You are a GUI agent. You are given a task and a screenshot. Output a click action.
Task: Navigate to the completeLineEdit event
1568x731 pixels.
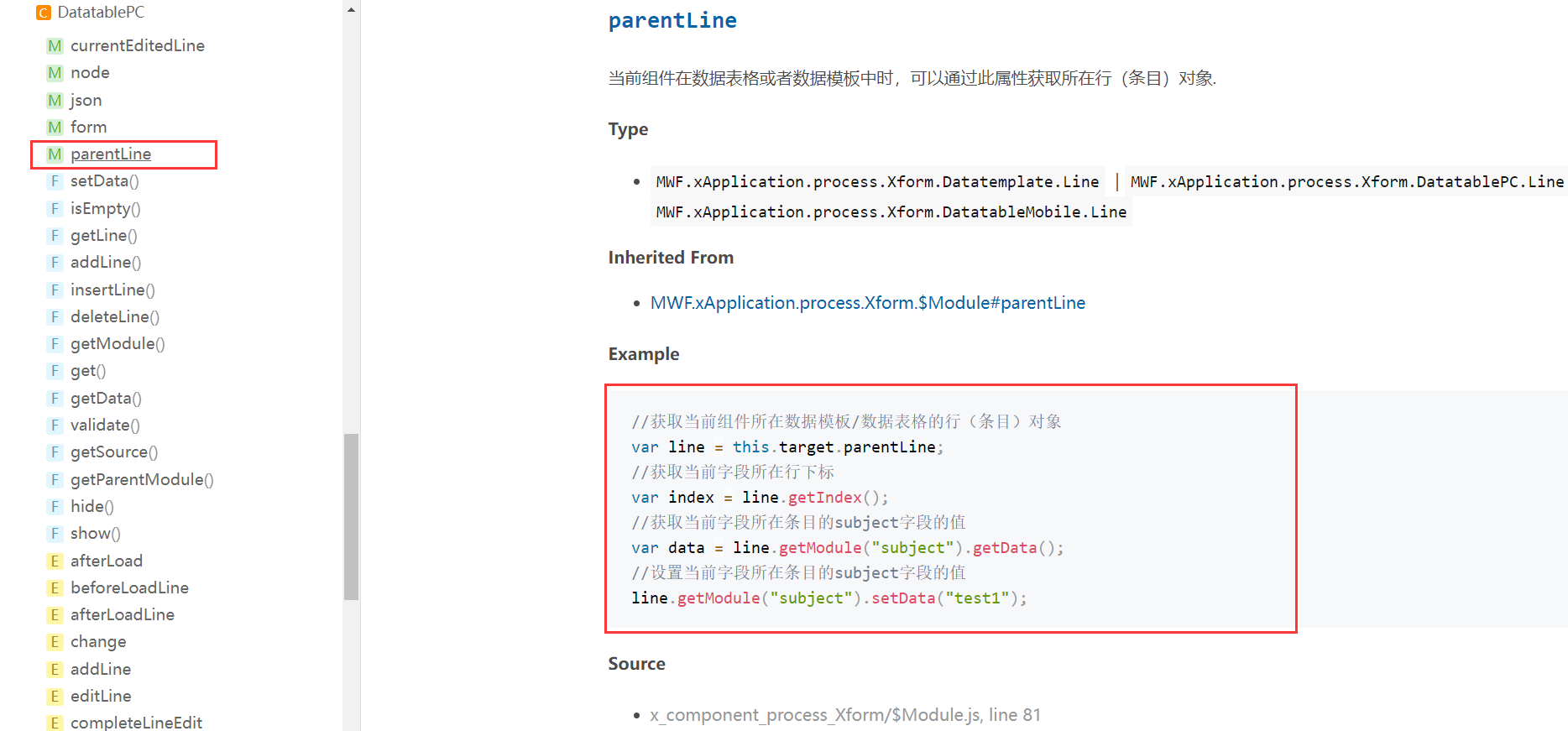(136, 723)
